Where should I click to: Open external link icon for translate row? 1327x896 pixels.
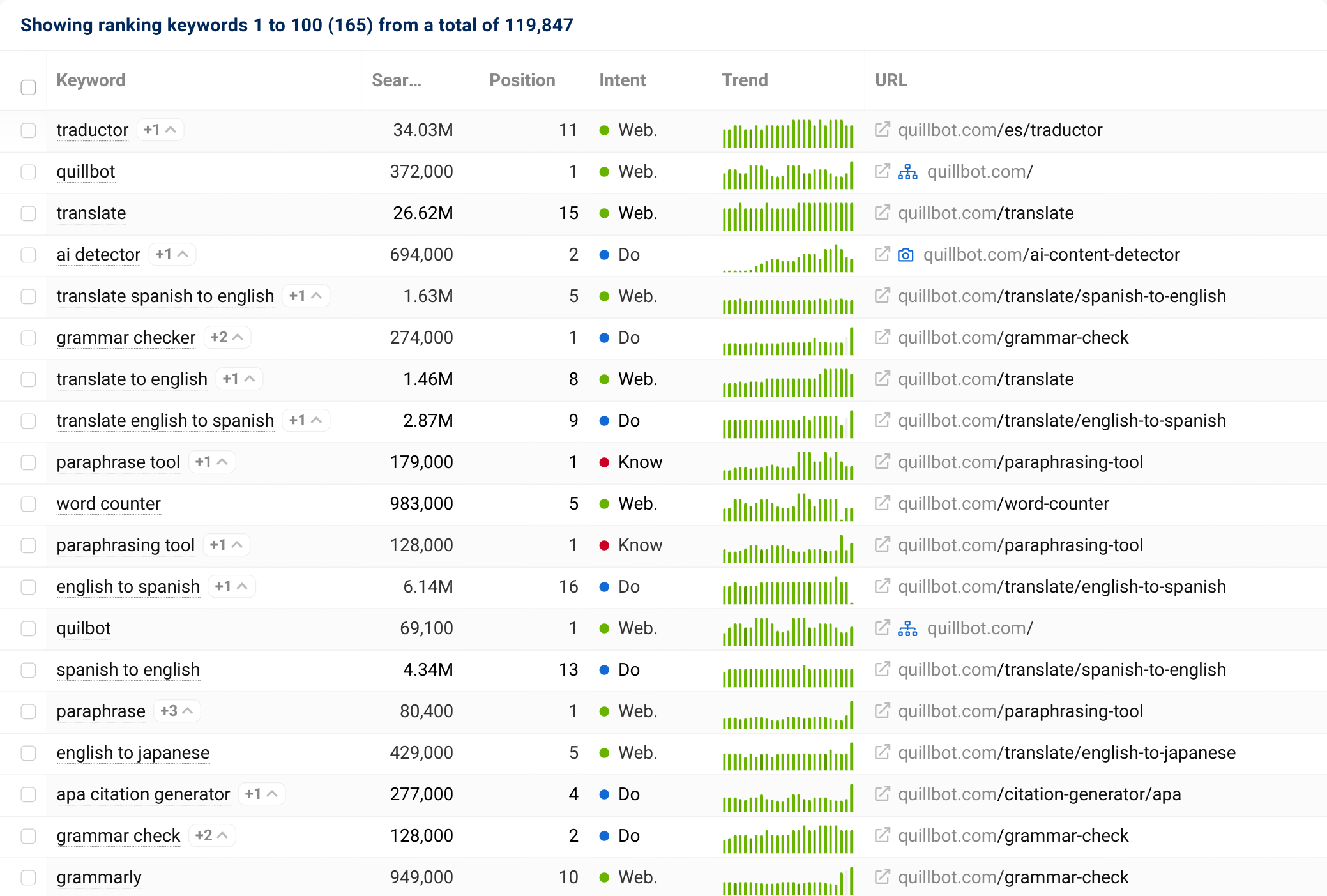(x=882, y=213)
